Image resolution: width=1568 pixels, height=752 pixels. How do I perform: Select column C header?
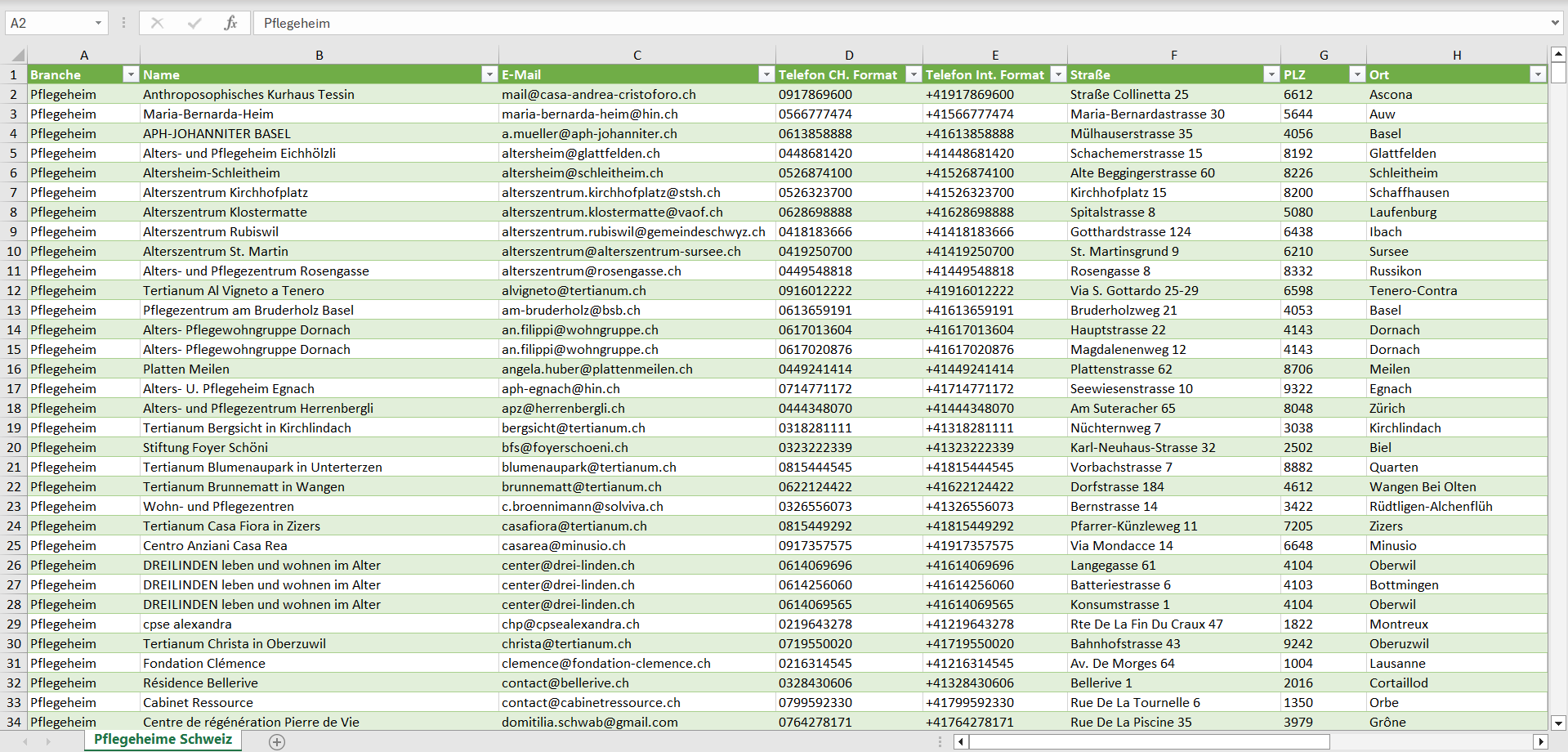click(x=637, y=56)
